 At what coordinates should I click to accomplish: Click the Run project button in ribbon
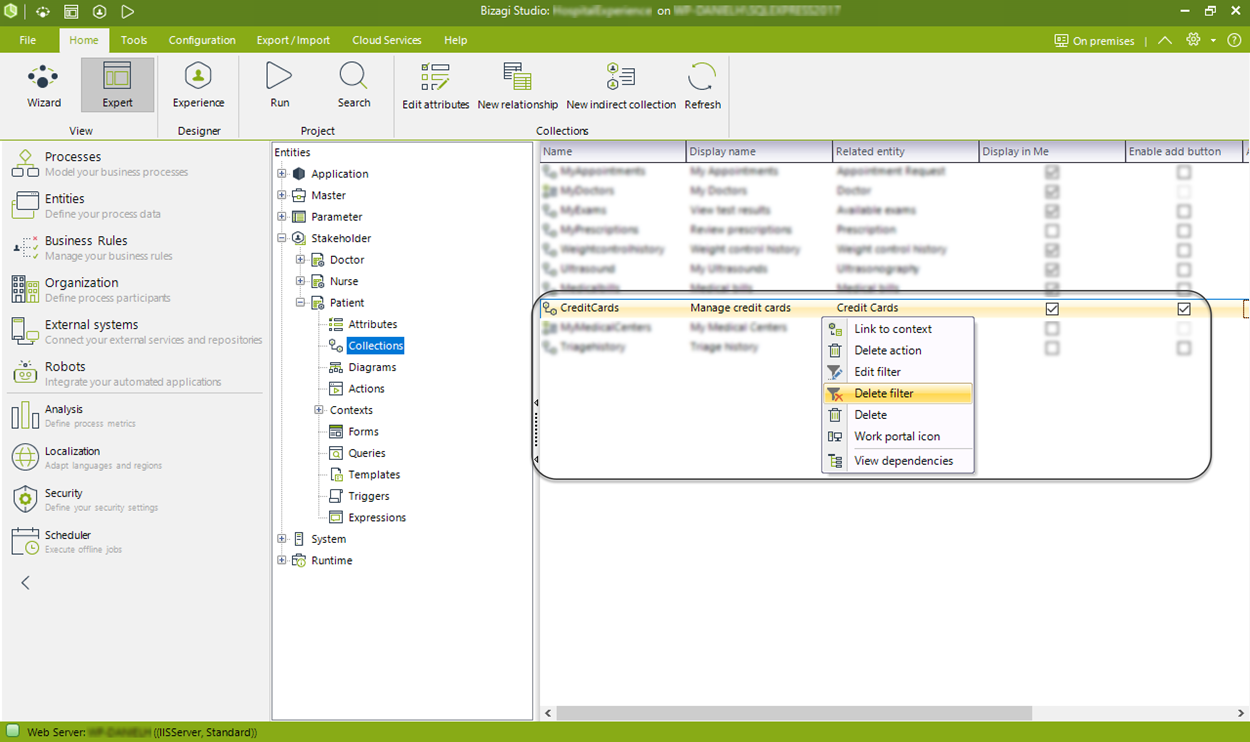coord(280,85)
